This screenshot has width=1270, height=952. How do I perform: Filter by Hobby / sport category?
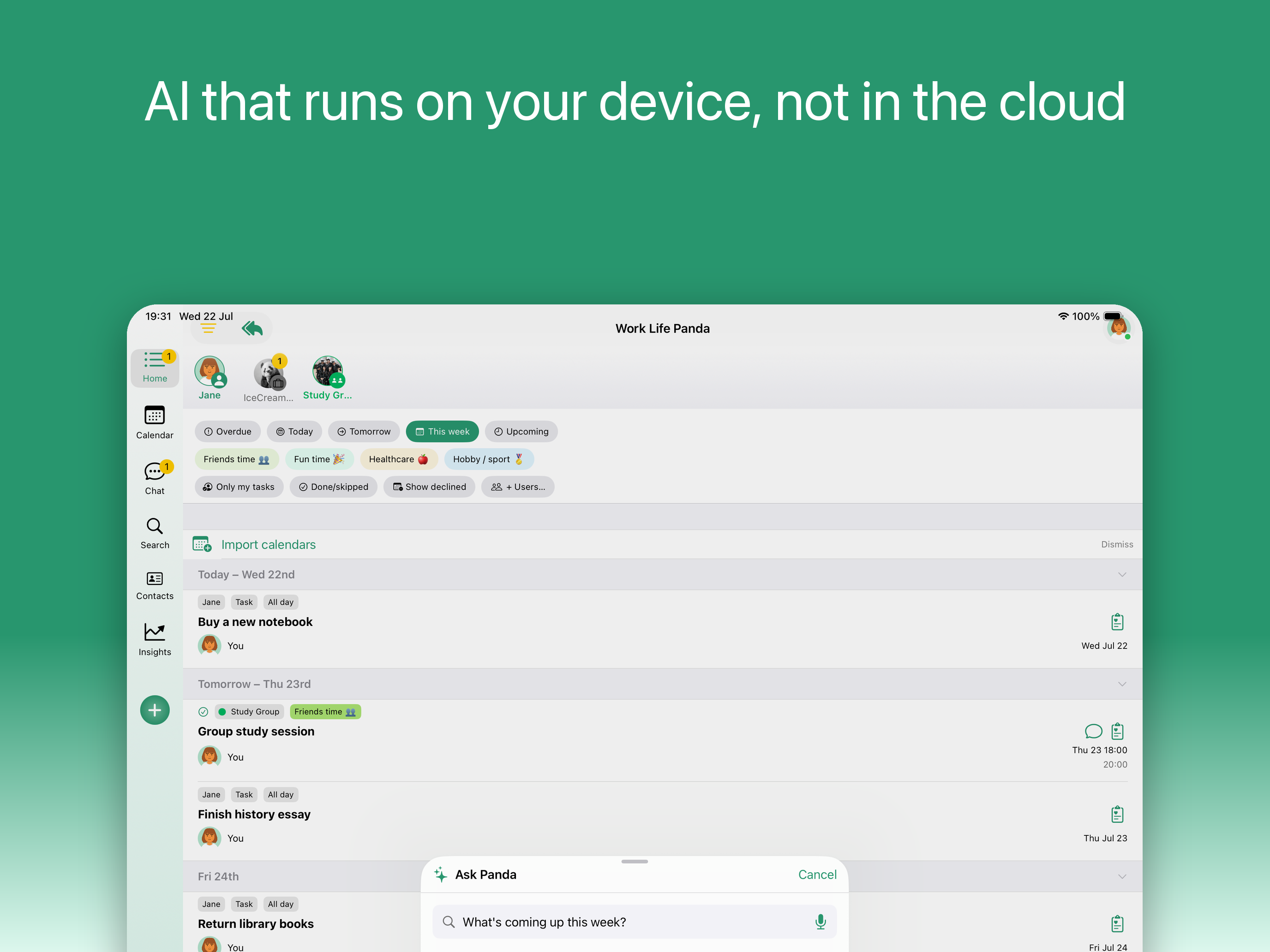click(x=489, y=459)
